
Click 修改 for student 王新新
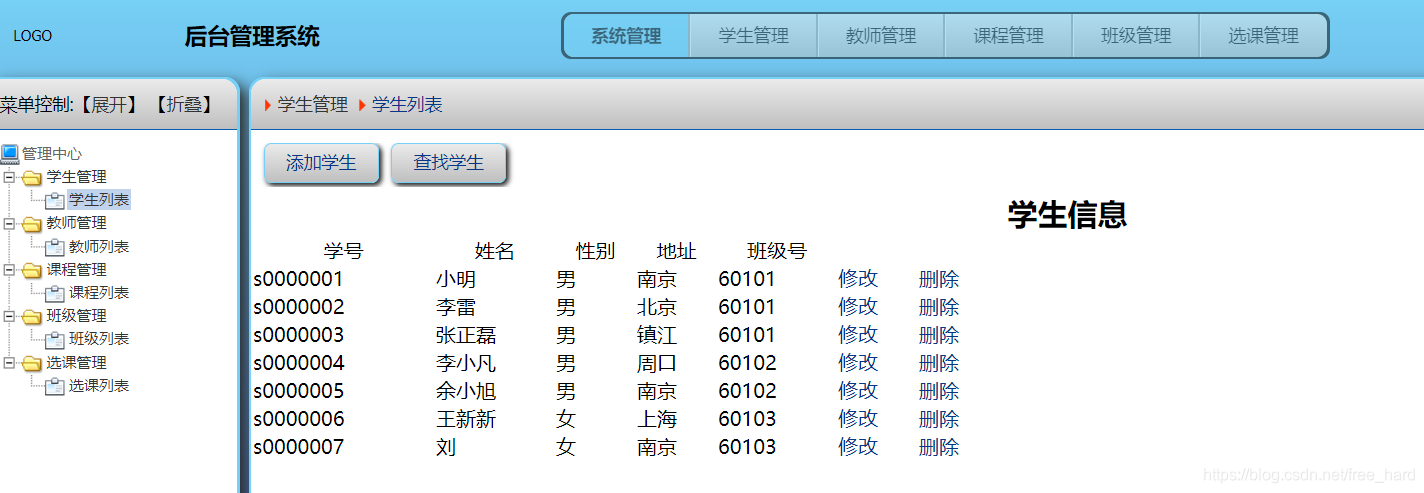(x=858, y=419)
